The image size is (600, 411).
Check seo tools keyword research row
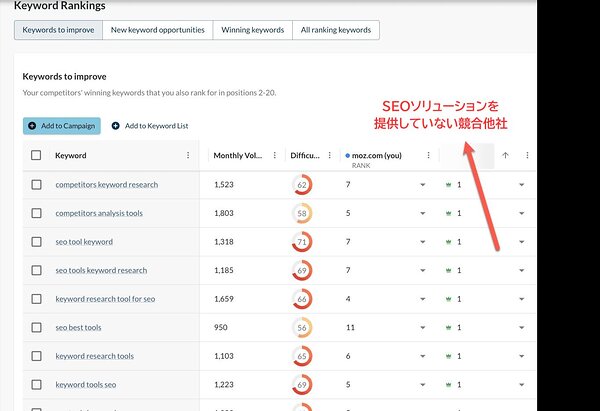(36, 270)
